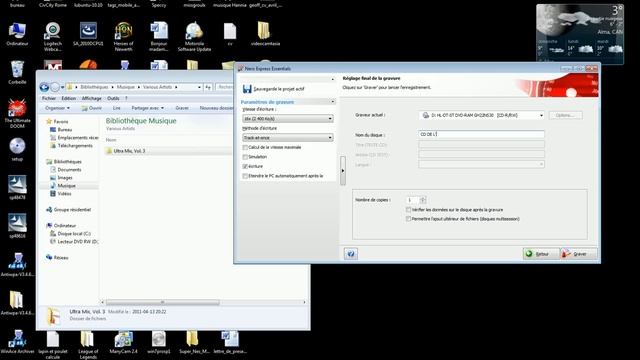The height and width of the screenshot is (360, 640).
Task: Check Permettre l'ajout ultérieur de fichiers
Action: tap(409, 219)
